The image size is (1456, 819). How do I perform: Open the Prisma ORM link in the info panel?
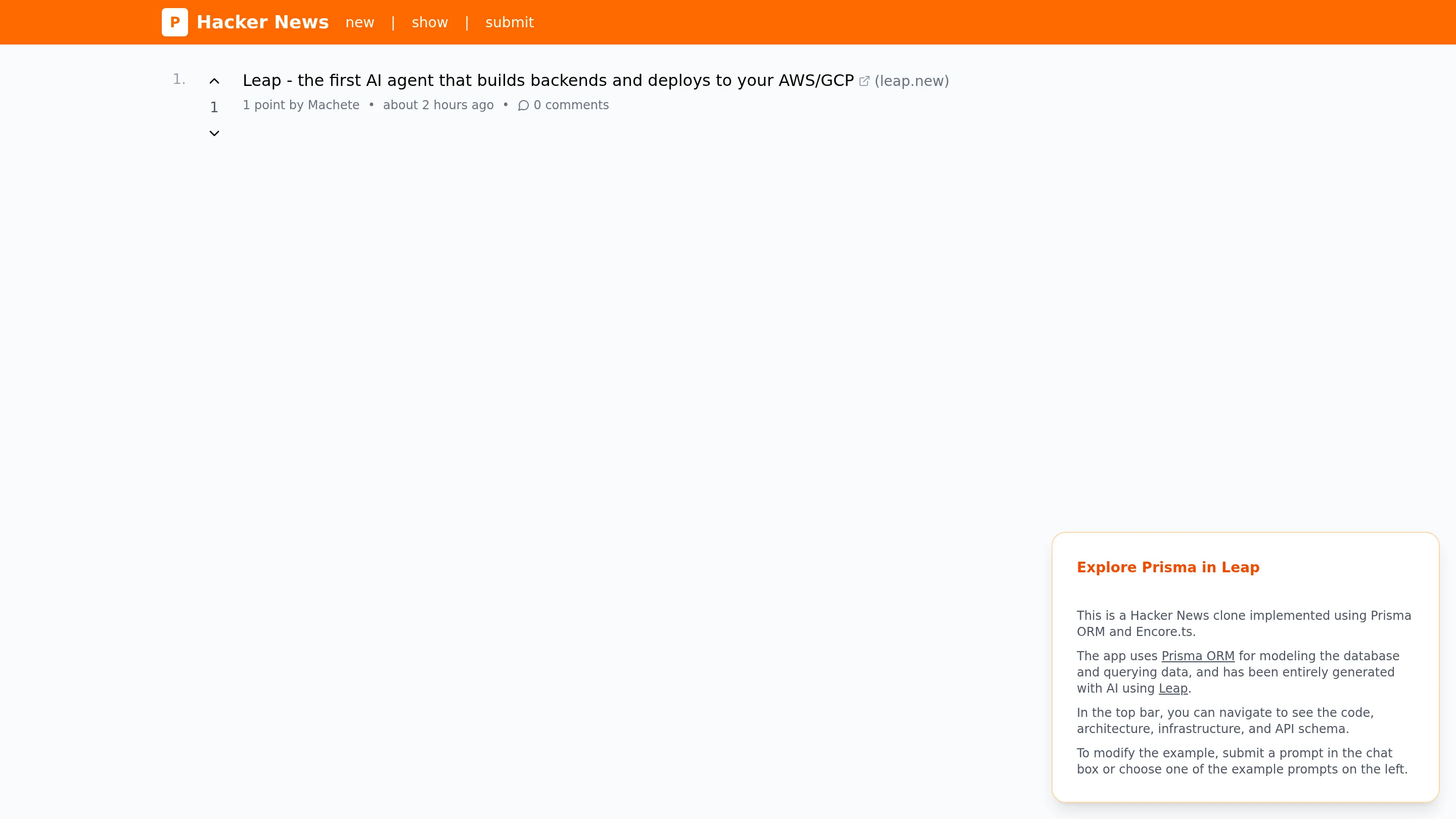click(1199, 656)
